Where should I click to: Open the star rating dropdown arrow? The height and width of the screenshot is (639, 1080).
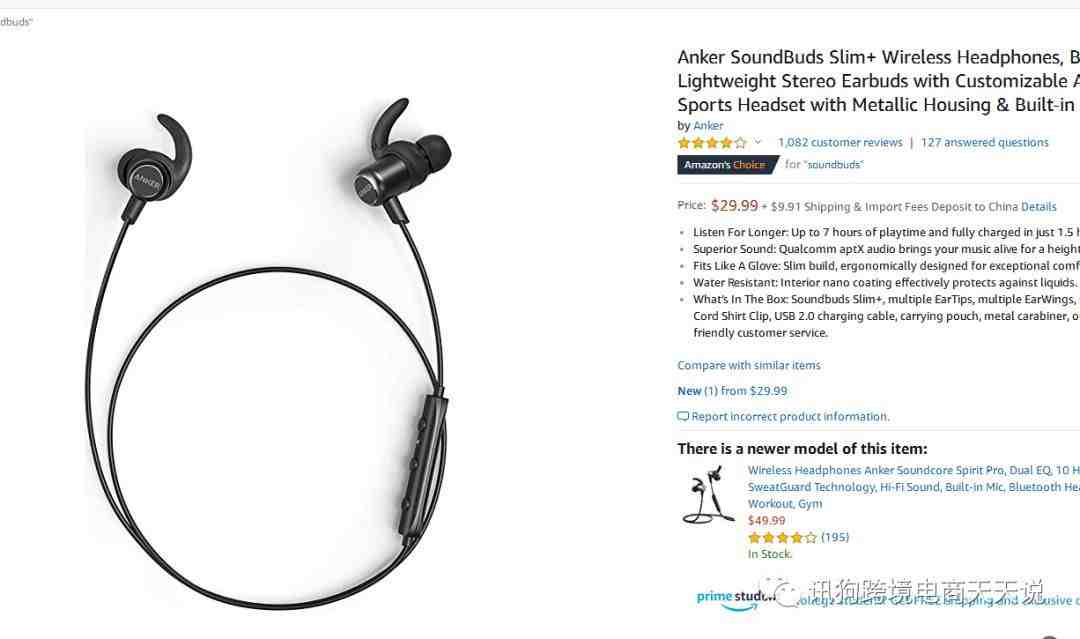[758, 143]
